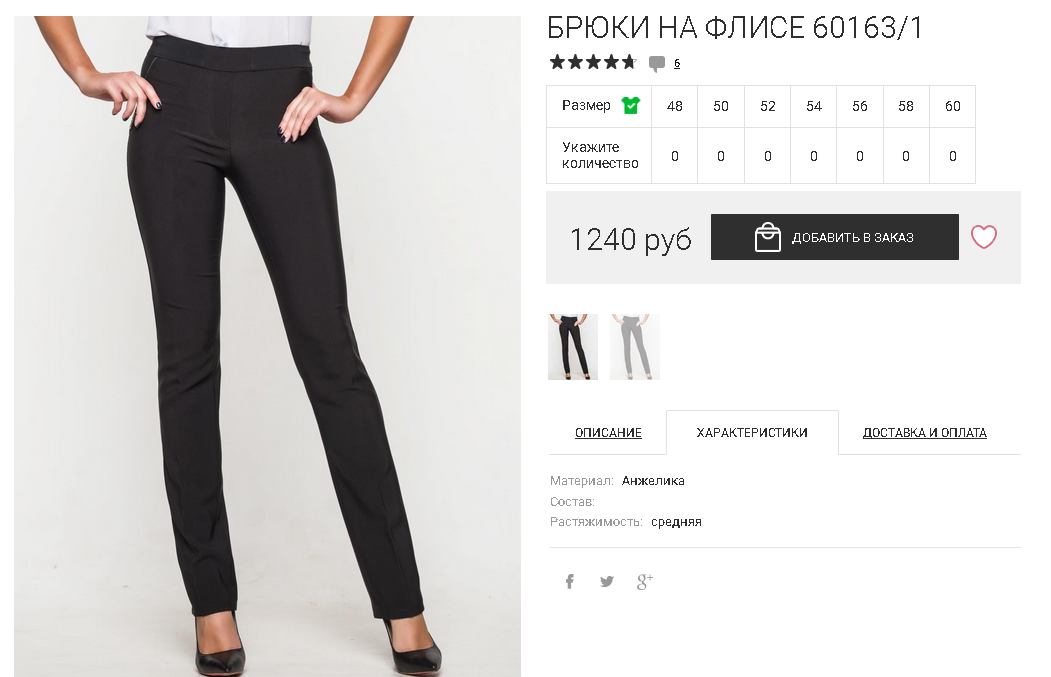Click Добавить в заказ button

point(834,237)
